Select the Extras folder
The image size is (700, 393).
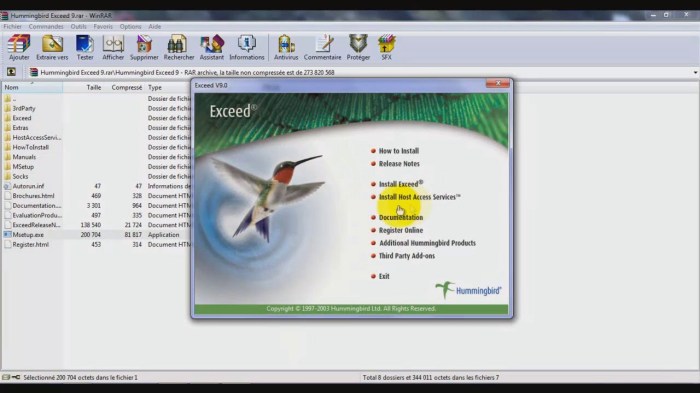(20, 128)
